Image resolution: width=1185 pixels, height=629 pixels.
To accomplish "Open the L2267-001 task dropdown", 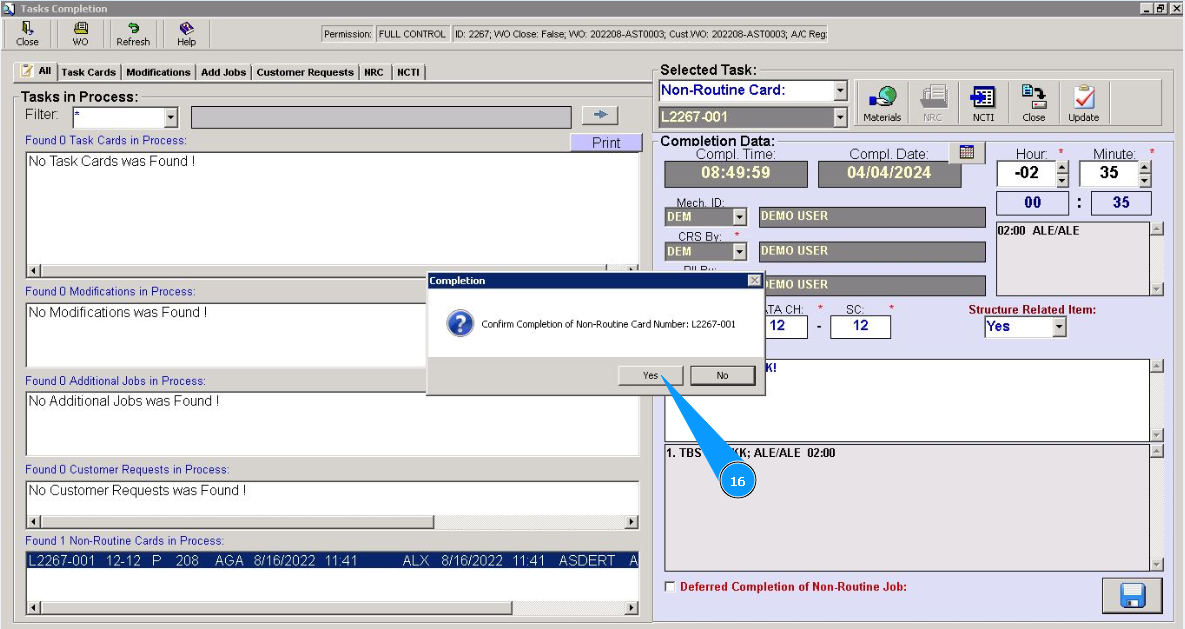I will pos(840,117).
